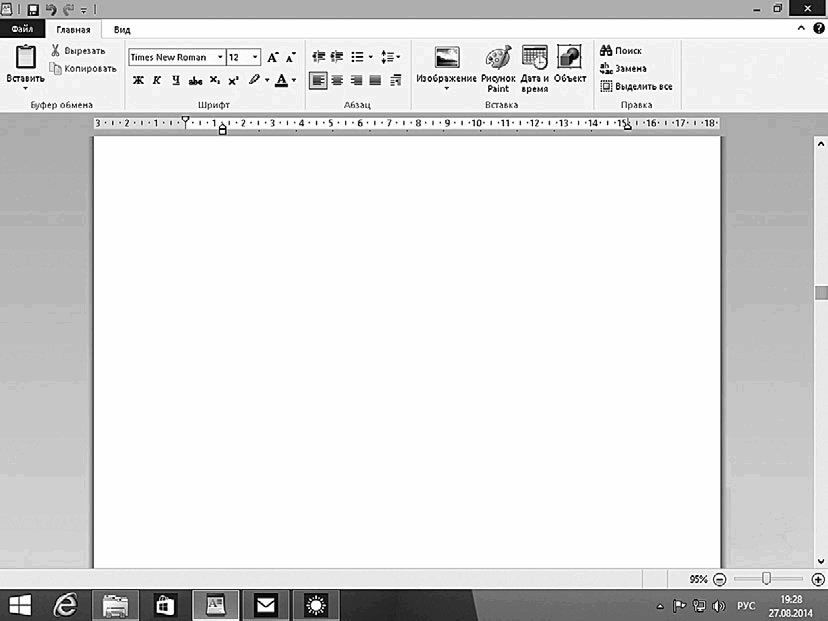Image resolution: width=828 pixels, height=621 pixels.
Task: Open paragraph settings dialog icon
Action: 396,80
